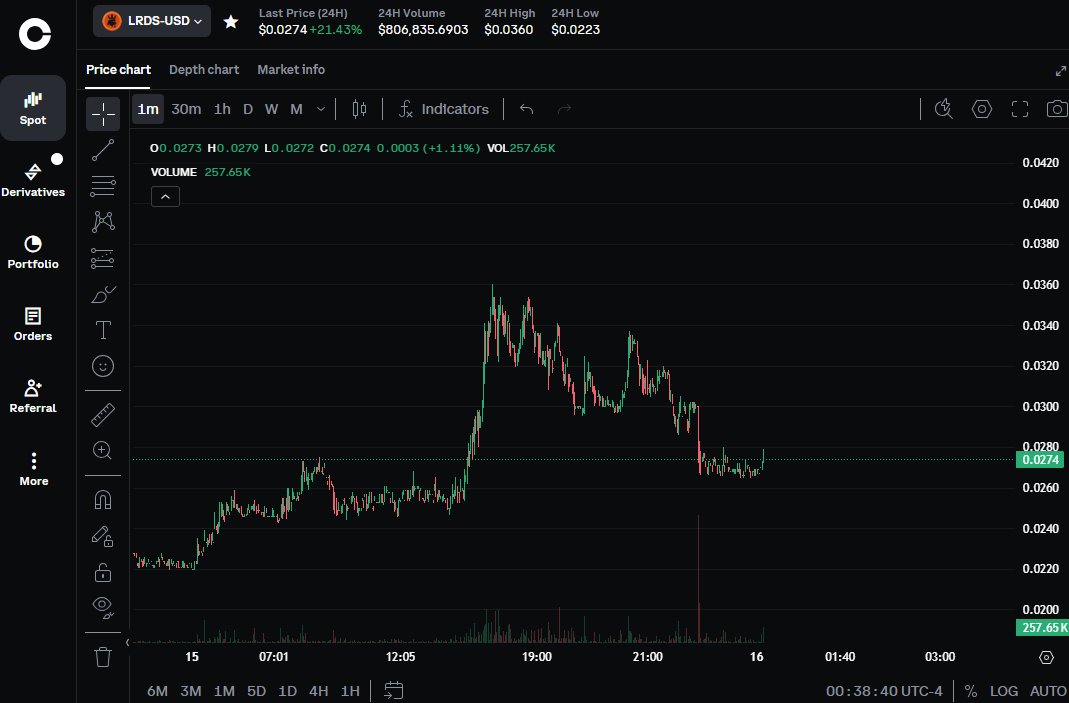The height and width of the screenshot is (703, 1069).
Task: Select the M monthly interval
Action: click(297, 109)
